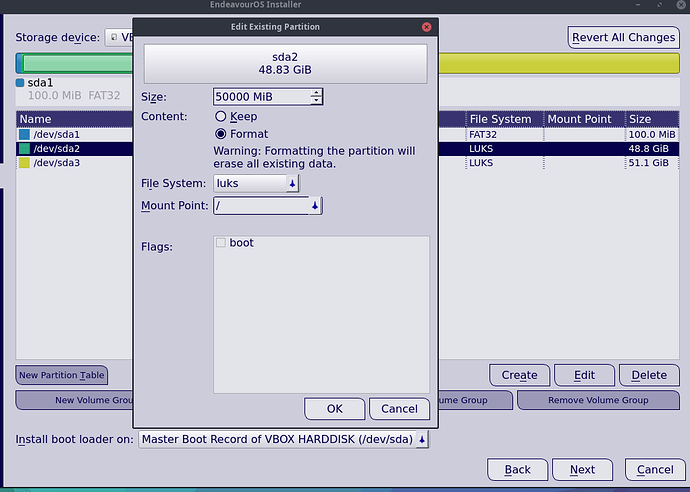
Task: Open the File System luks dropdown
Action: point(256,183)
